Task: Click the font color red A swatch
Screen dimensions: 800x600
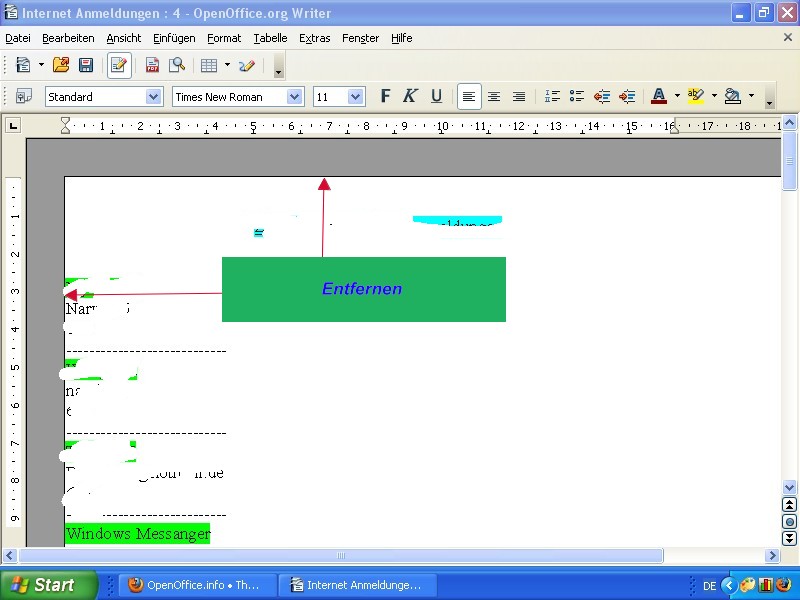Action: [659, 96]
